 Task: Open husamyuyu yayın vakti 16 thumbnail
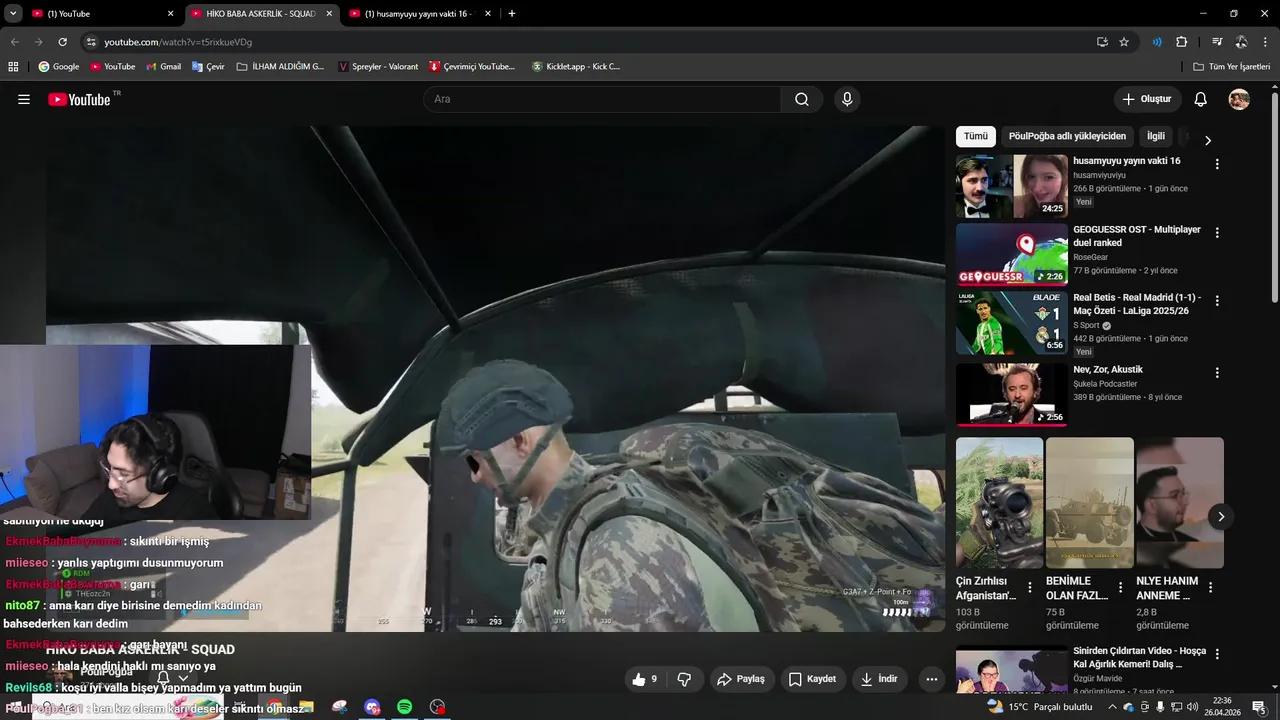pyautogui.click(x=1011, y=186)
